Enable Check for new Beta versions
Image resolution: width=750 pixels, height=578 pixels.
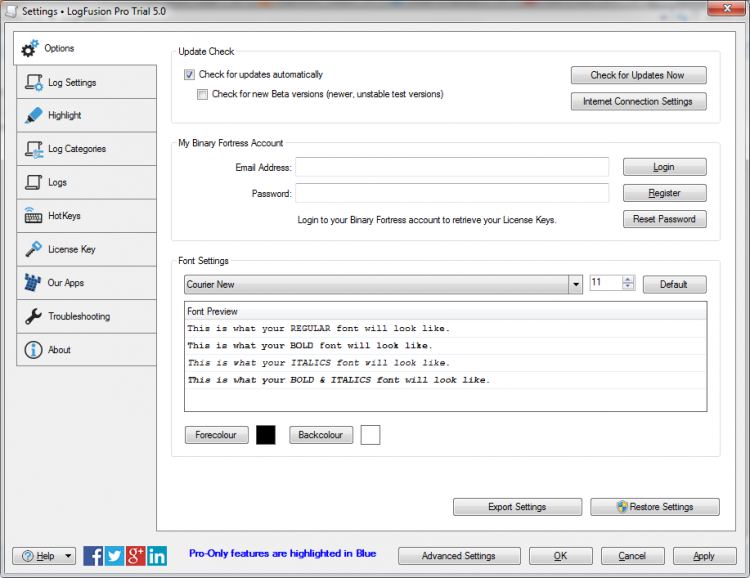[203, 94]
